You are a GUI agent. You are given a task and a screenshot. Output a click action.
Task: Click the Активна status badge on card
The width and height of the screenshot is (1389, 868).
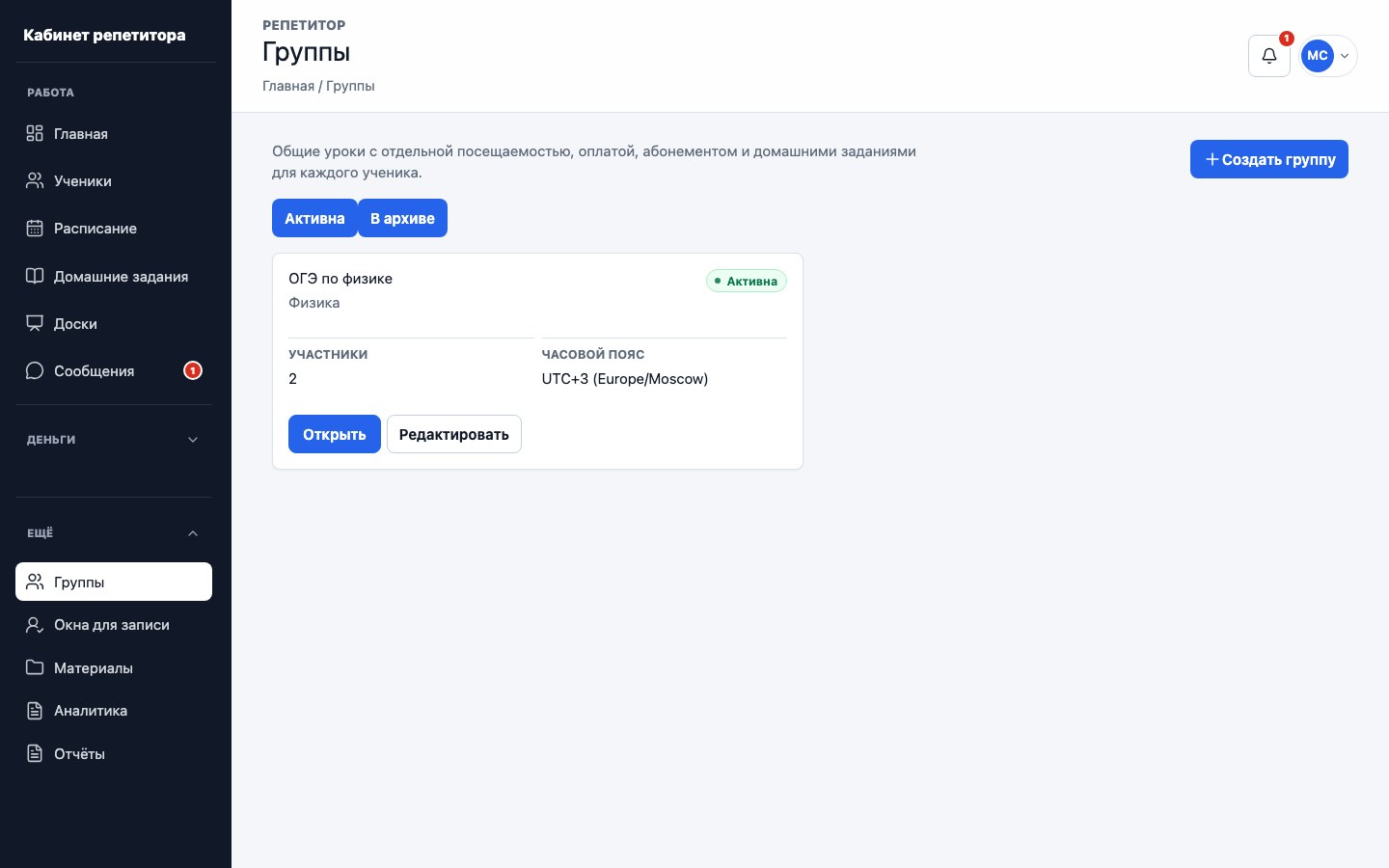point(747,281)
